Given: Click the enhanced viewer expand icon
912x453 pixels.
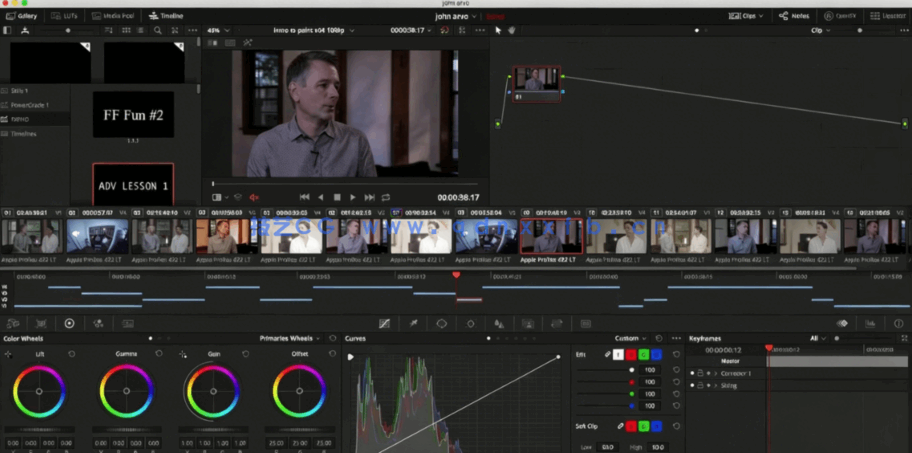Looking at the screenshot, I should coord(462,30).
